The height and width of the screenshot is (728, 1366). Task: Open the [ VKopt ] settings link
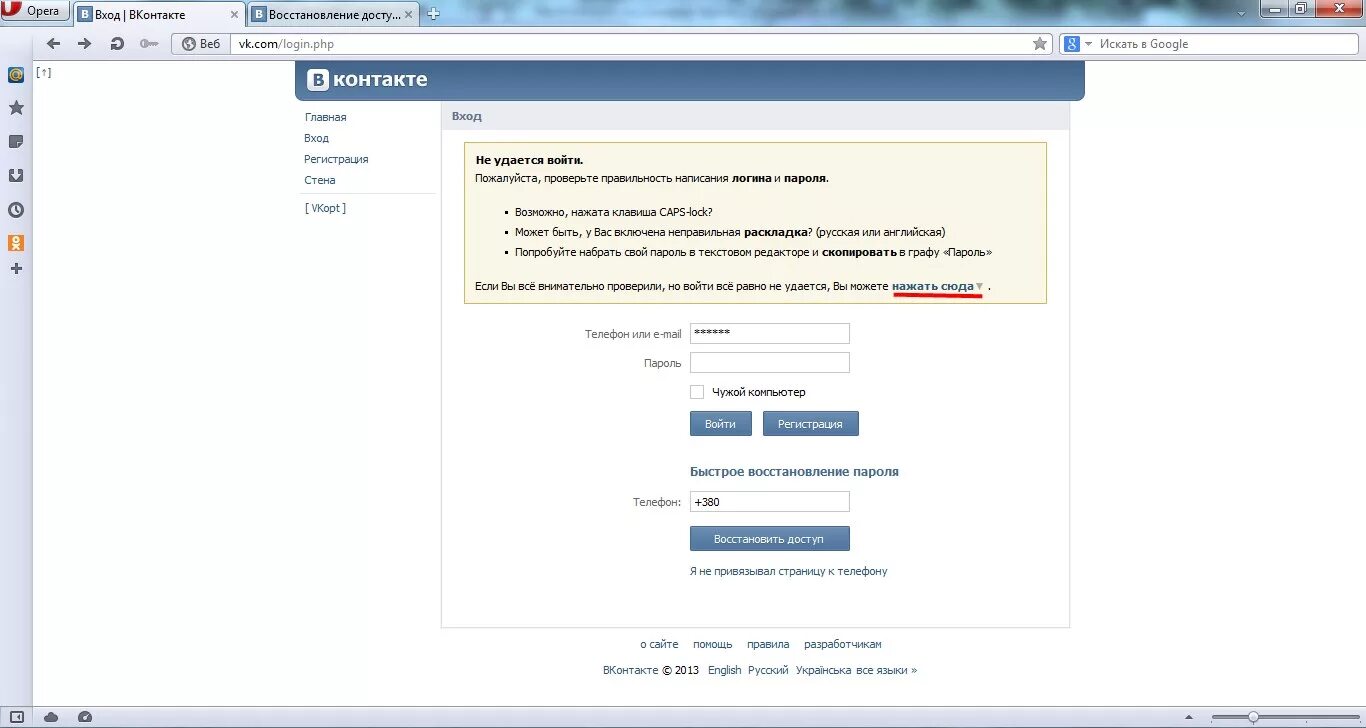[326, 208]
